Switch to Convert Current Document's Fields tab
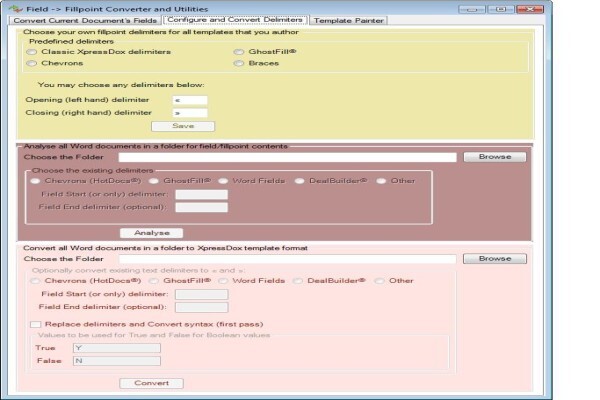Viewport: 600px width, 400px height. coord(85,21)
